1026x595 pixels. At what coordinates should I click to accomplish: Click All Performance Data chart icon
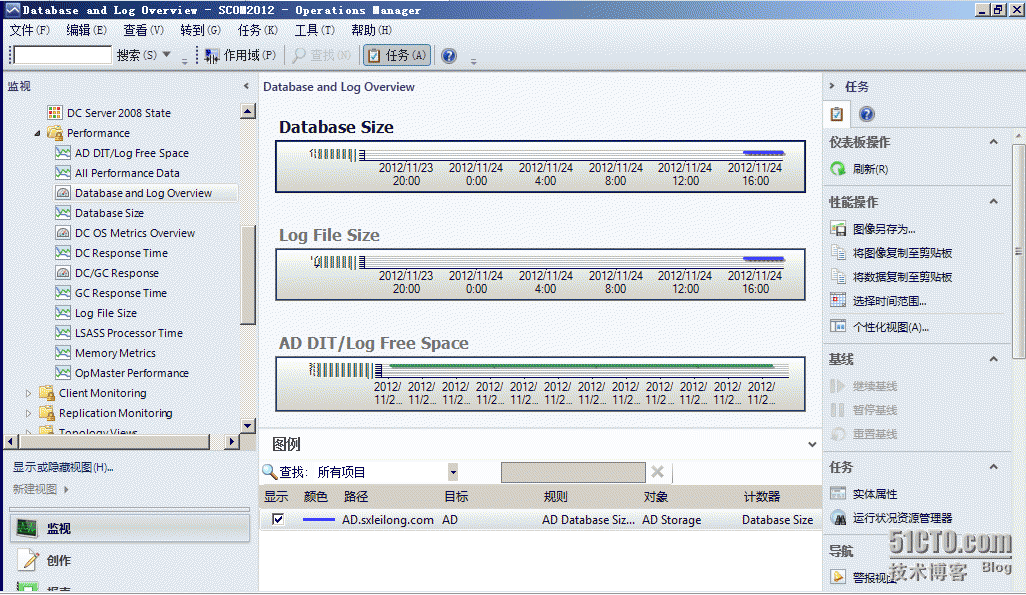coord(63,173)
